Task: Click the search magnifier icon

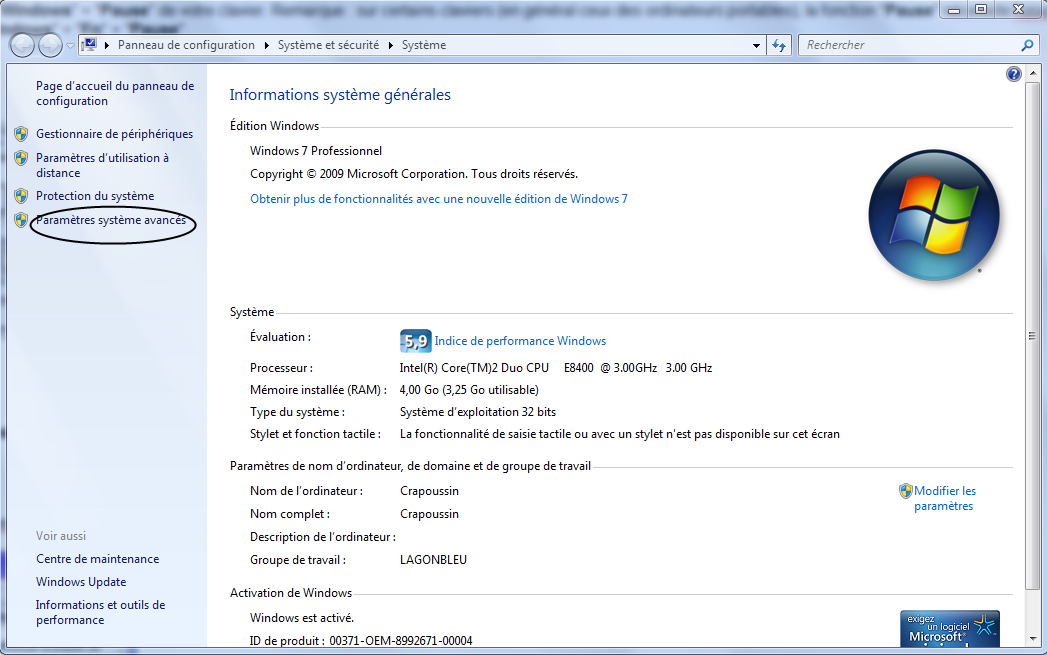Action: pos(1028,45)
